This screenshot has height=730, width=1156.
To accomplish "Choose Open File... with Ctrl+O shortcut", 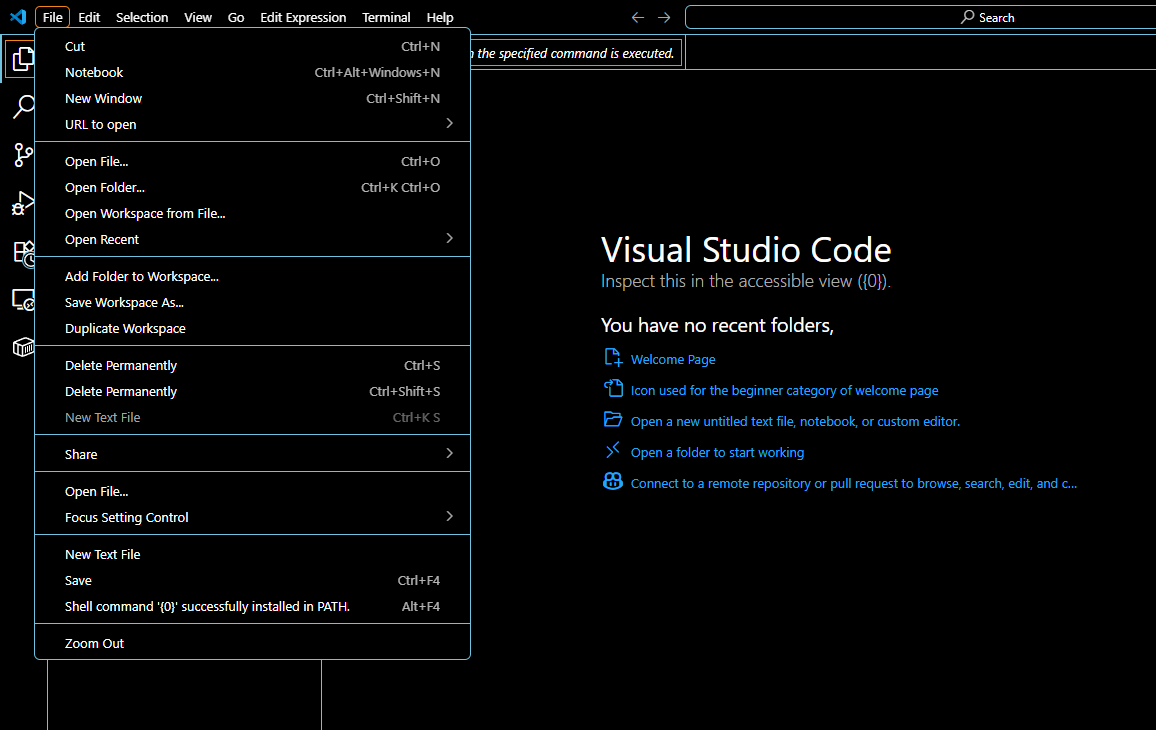I will [252, 161].
